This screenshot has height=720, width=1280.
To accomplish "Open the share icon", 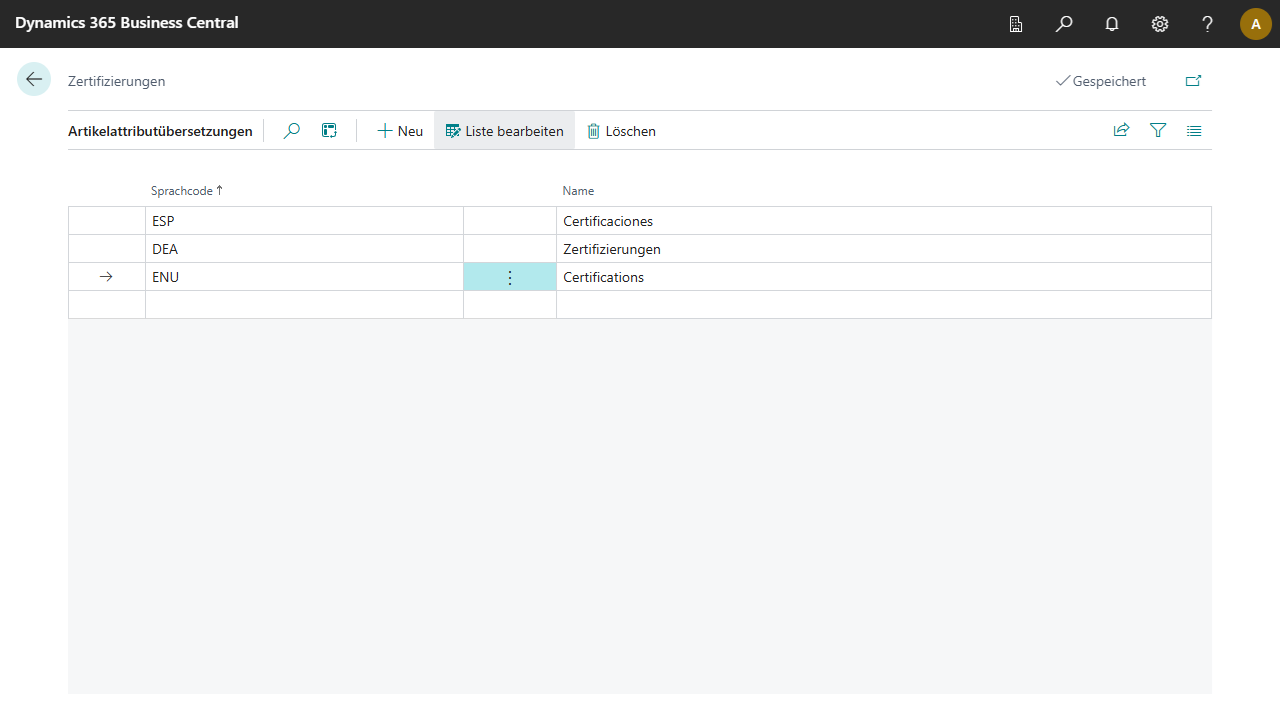I will click(1122, 130).
